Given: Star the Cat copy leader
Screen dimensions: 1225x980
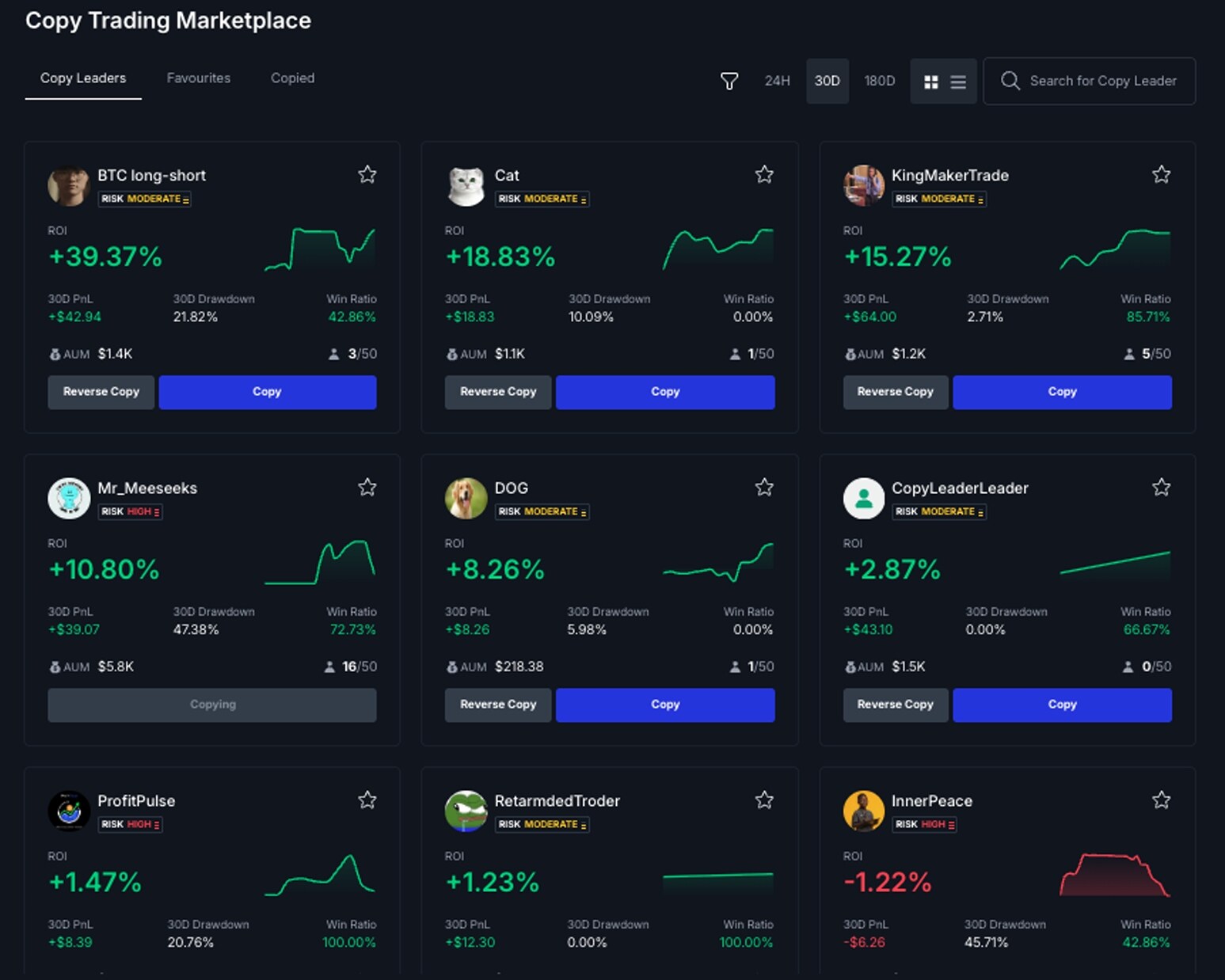Looking at the screenshot, I should [763, 174].
